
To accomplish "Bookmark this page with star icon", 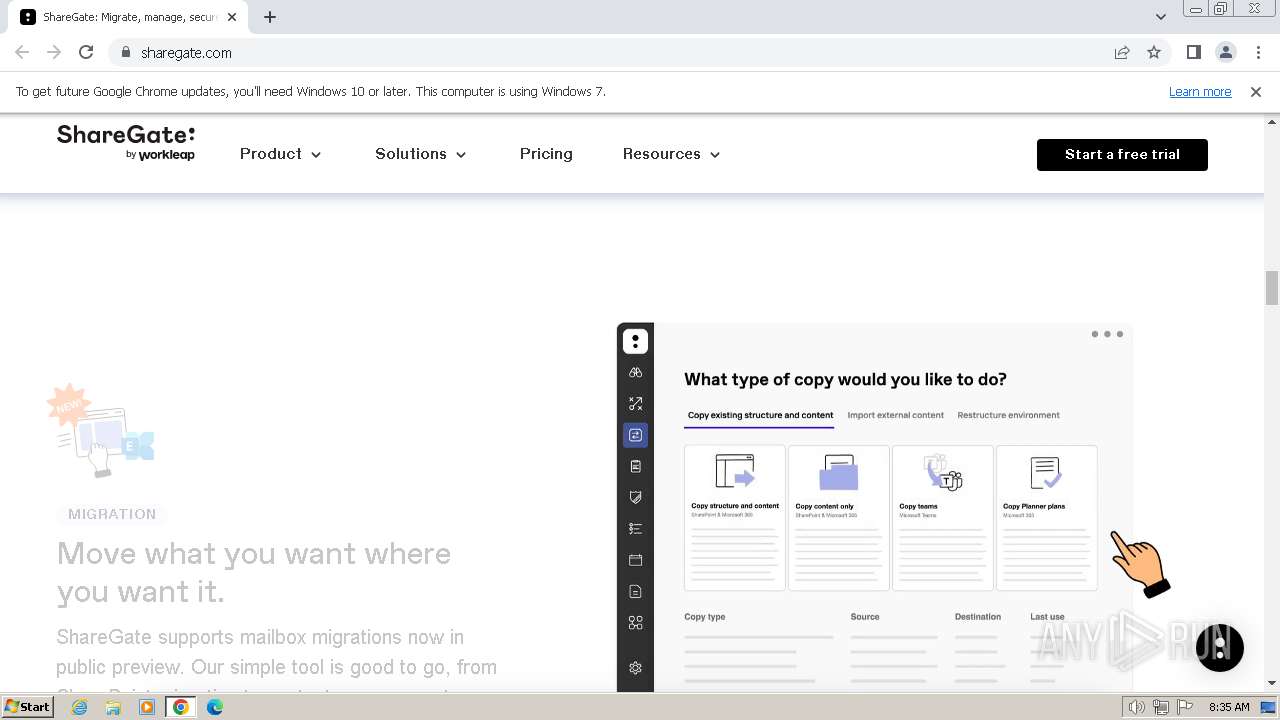I will click(x=1154, y=52).
